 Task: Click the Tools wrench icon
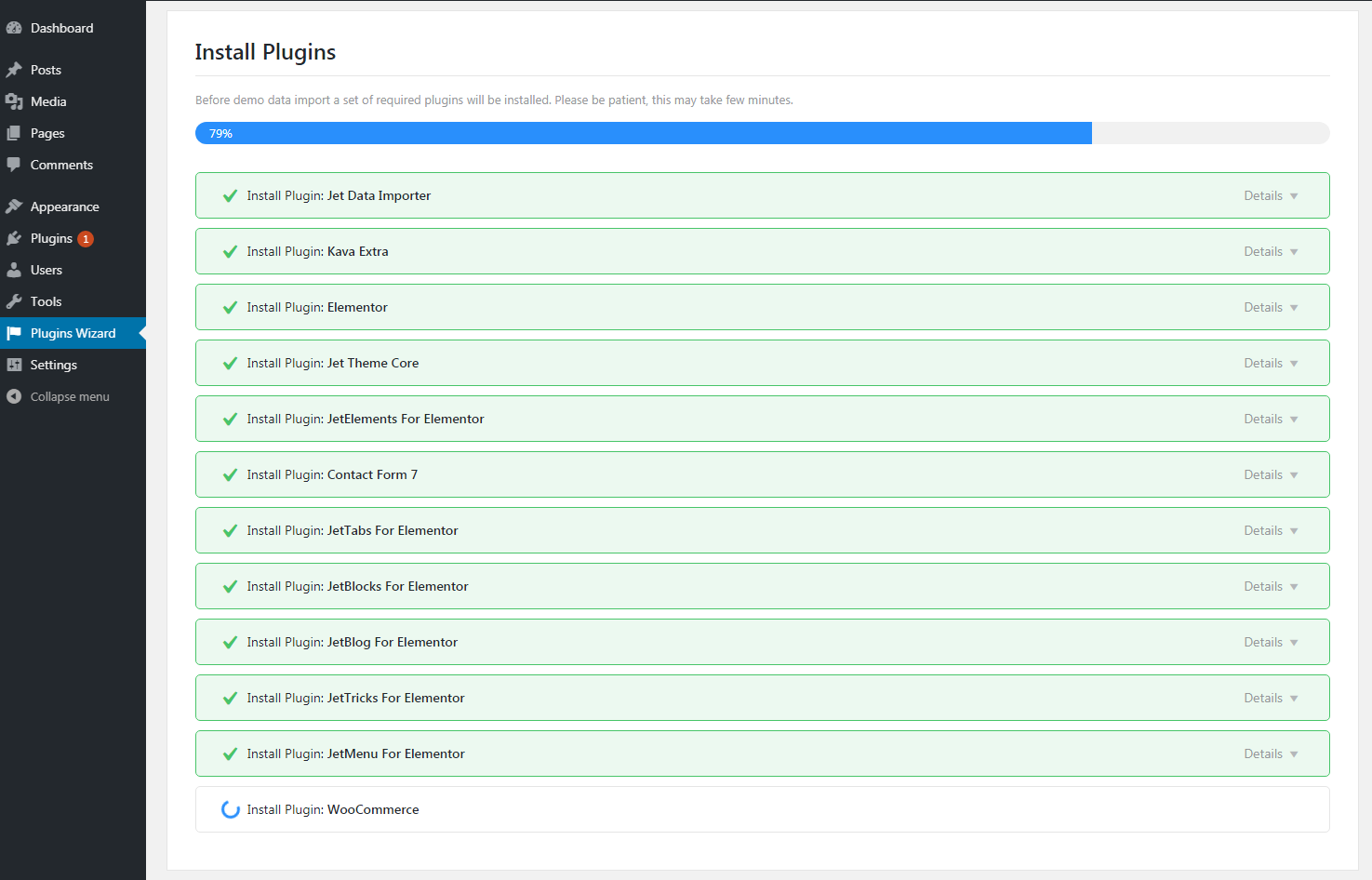[14, 301]
